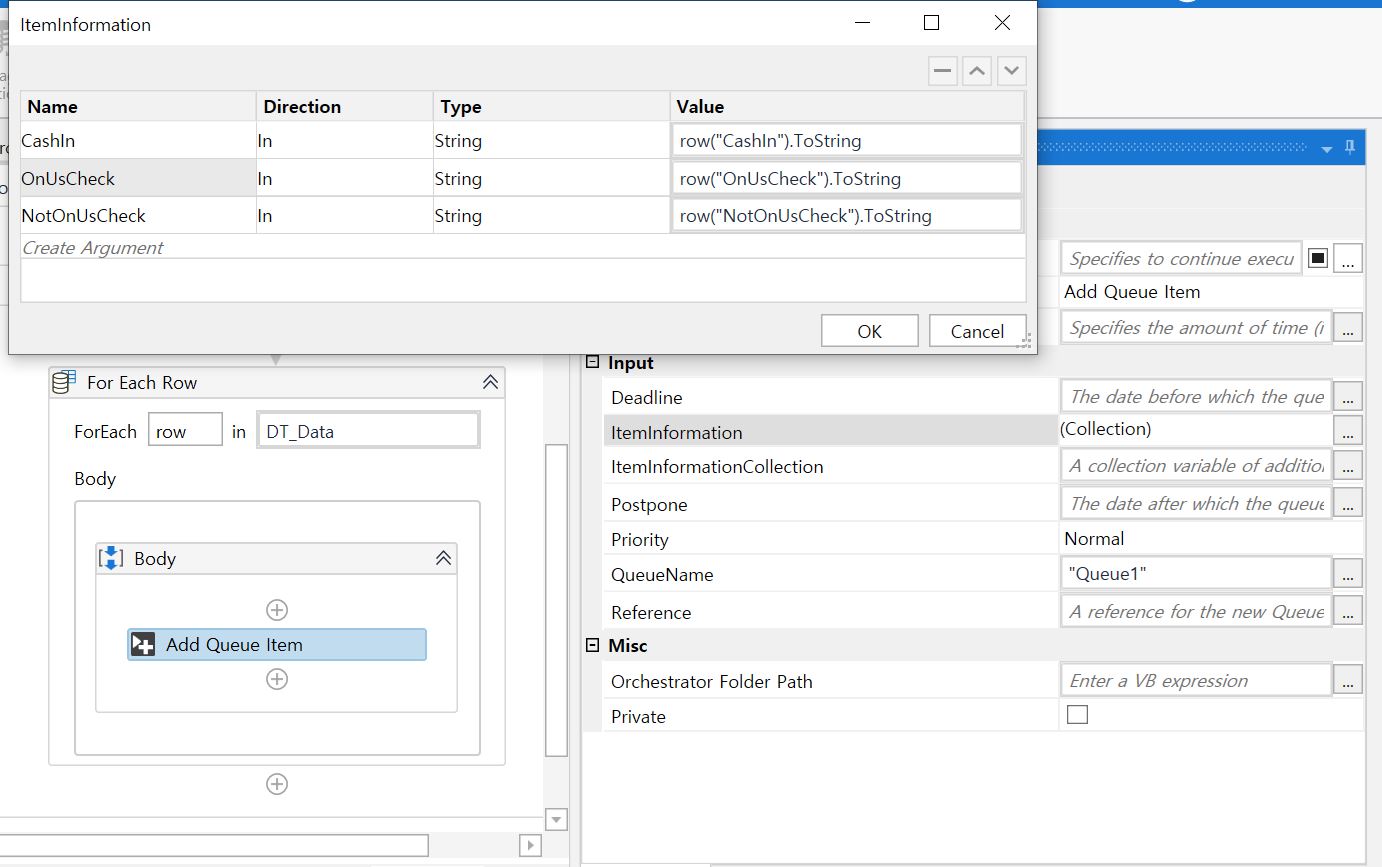This screenshot has height=867, width=1382.
Task: Edit the OnUsCheck argument value field
Action: pyautogui.click(x=846, y=179)
